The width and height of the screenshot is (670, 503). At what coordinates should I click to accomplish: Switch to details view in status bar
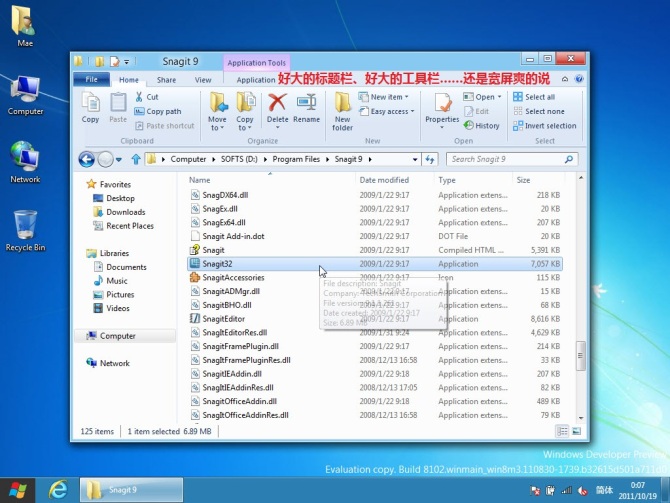[562, 431]
